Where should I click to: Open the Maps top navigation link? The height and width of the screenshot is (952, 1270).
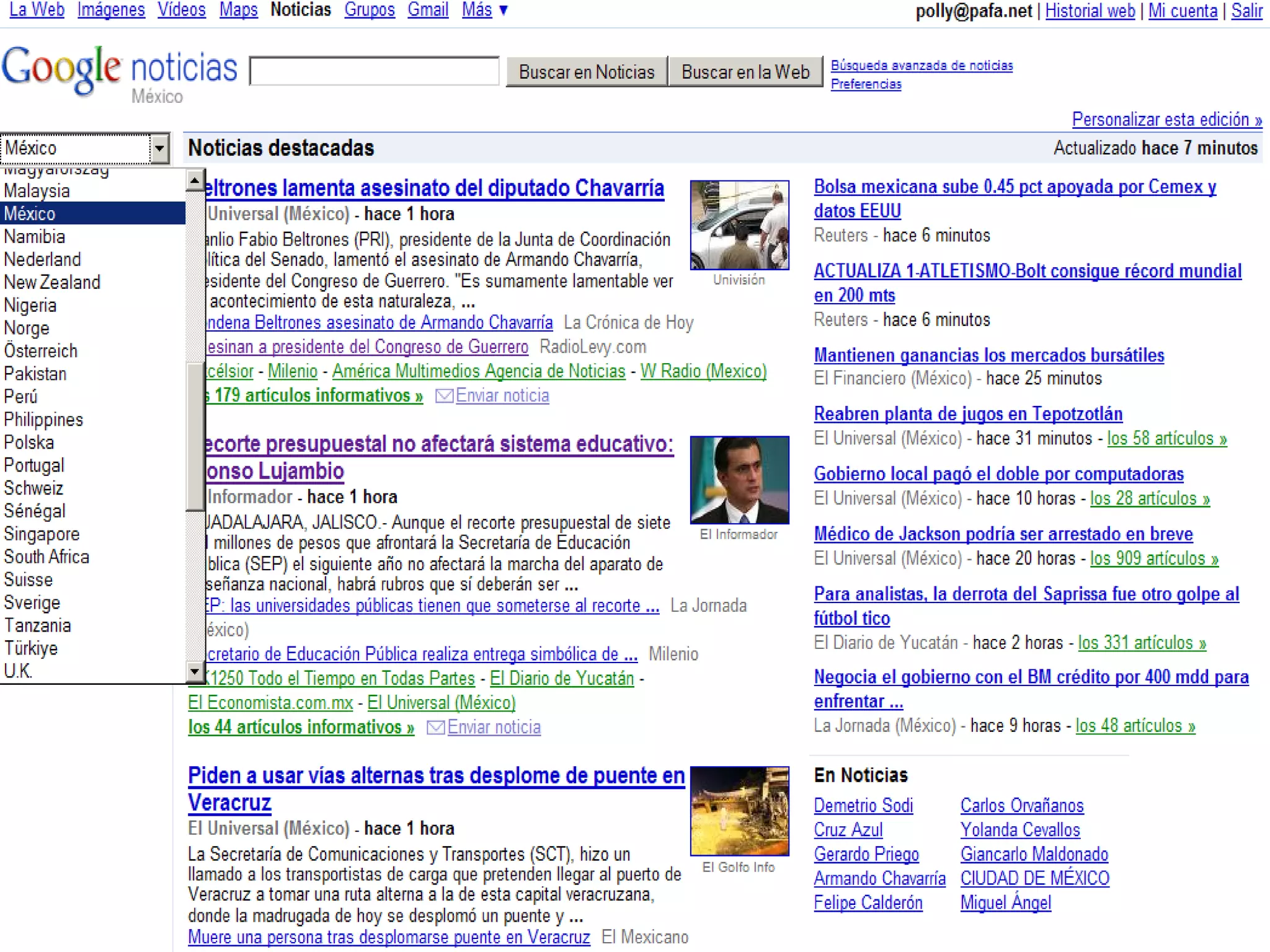[238, 11]
